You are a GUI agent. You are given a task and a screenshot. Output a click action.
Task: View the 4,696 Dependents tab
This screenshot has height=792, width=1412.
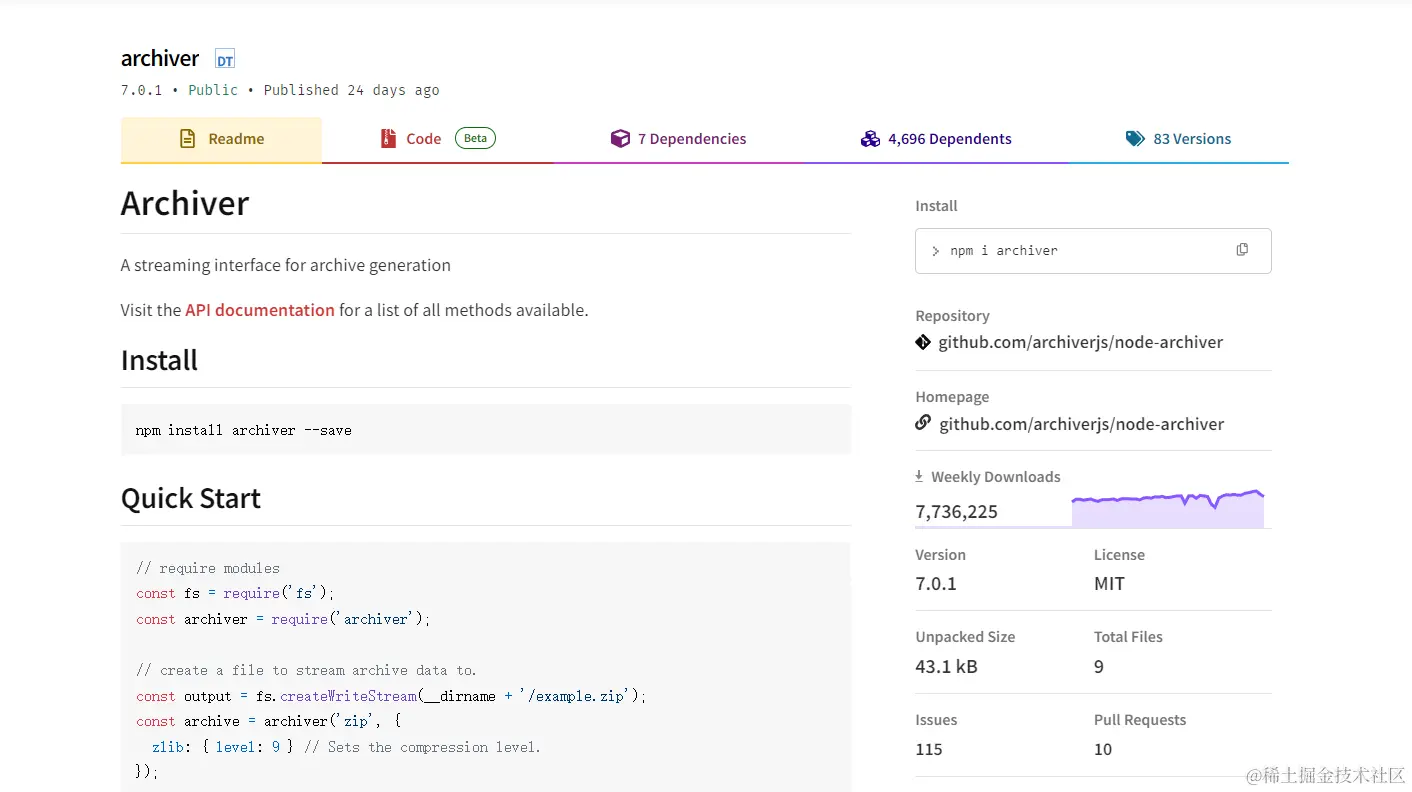936,139
